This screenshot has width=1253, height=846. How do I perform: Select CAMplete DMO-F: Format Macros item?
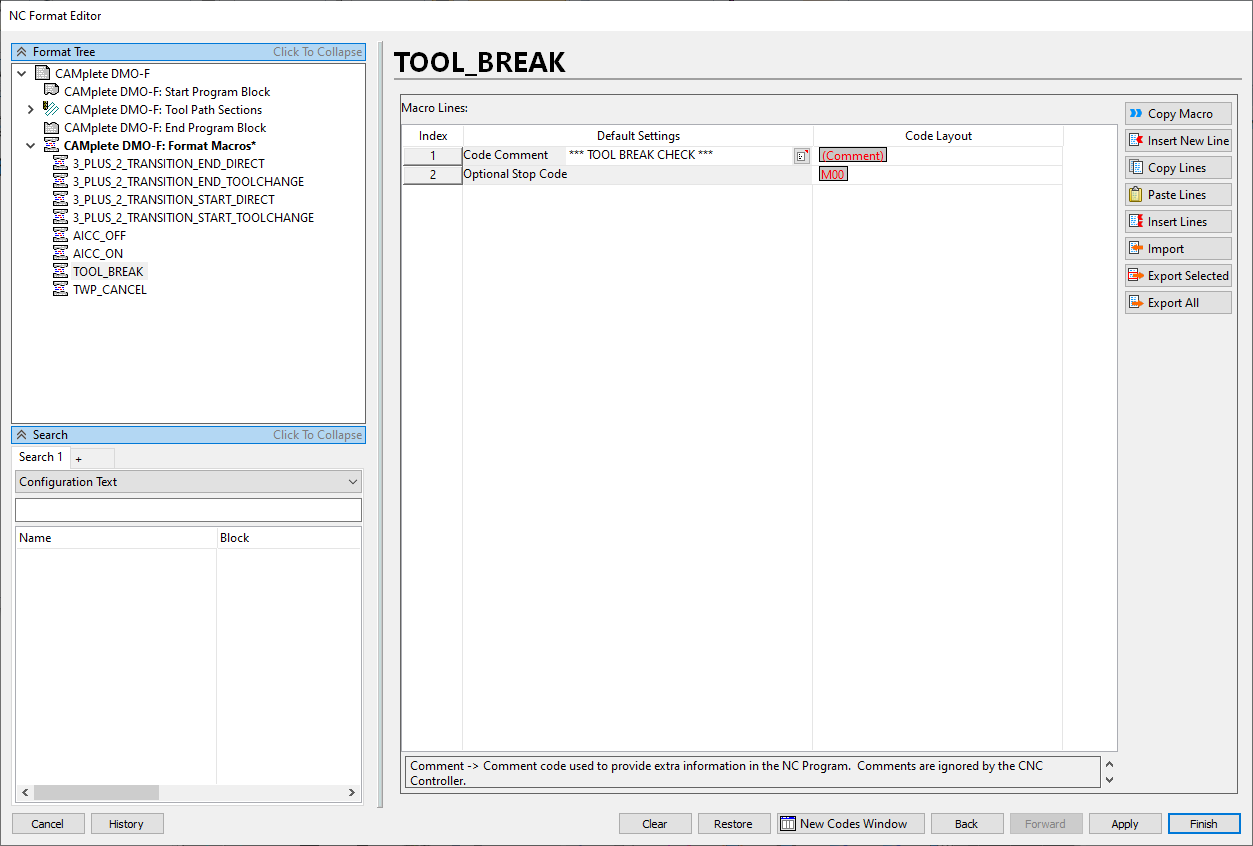point(160,146)
